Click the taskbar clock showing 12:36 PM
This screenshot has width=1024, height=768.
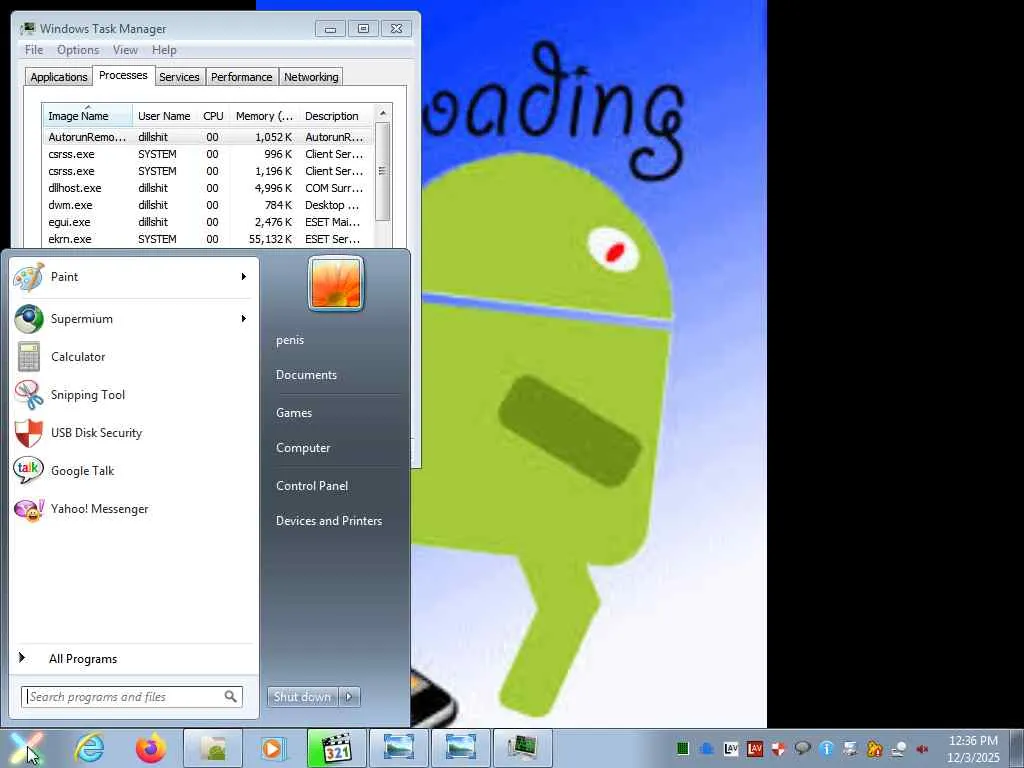973,748
